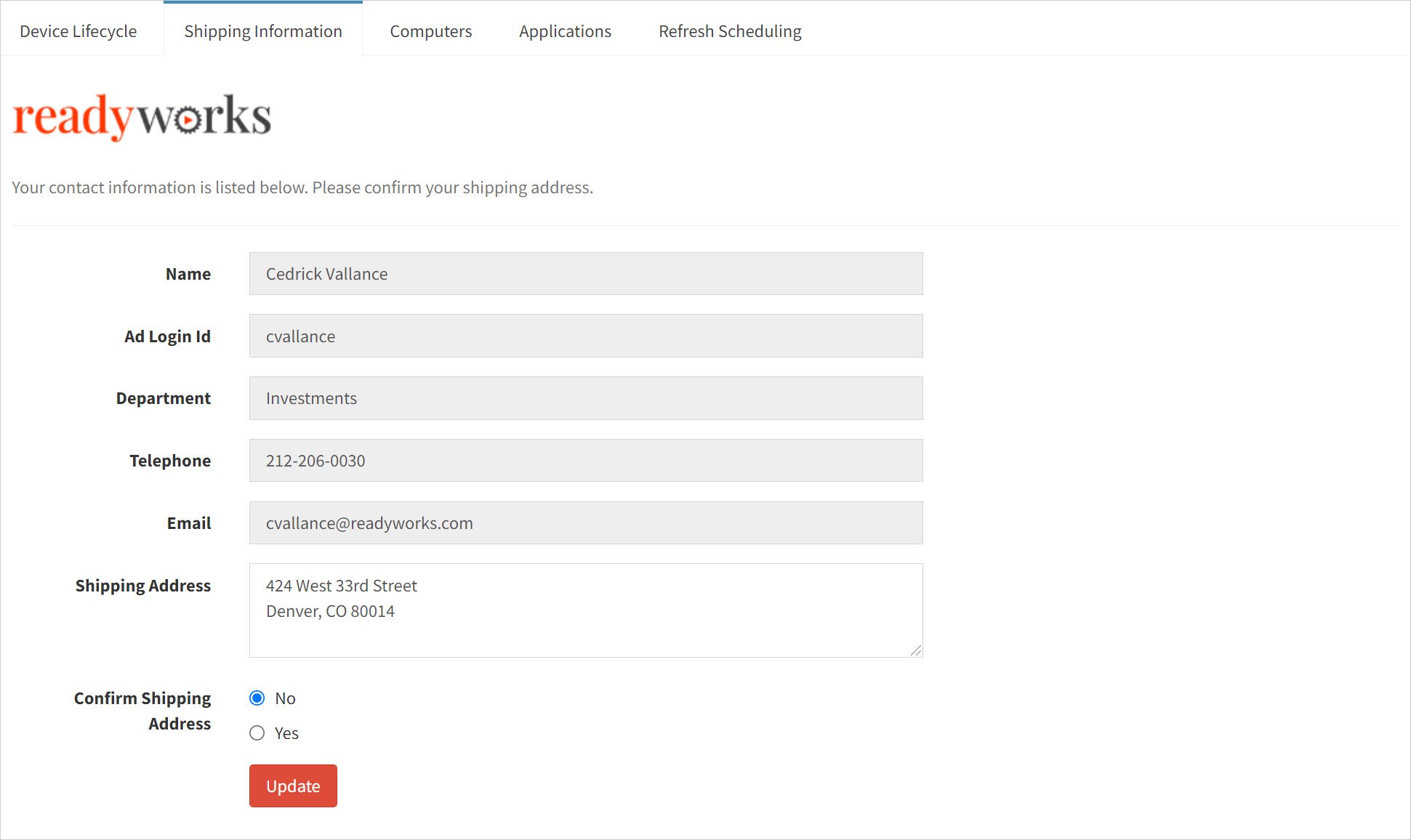This screenshot has width=1411, height=840.
Task: Click the Ad Login Id field
Action: pos(586,336)
